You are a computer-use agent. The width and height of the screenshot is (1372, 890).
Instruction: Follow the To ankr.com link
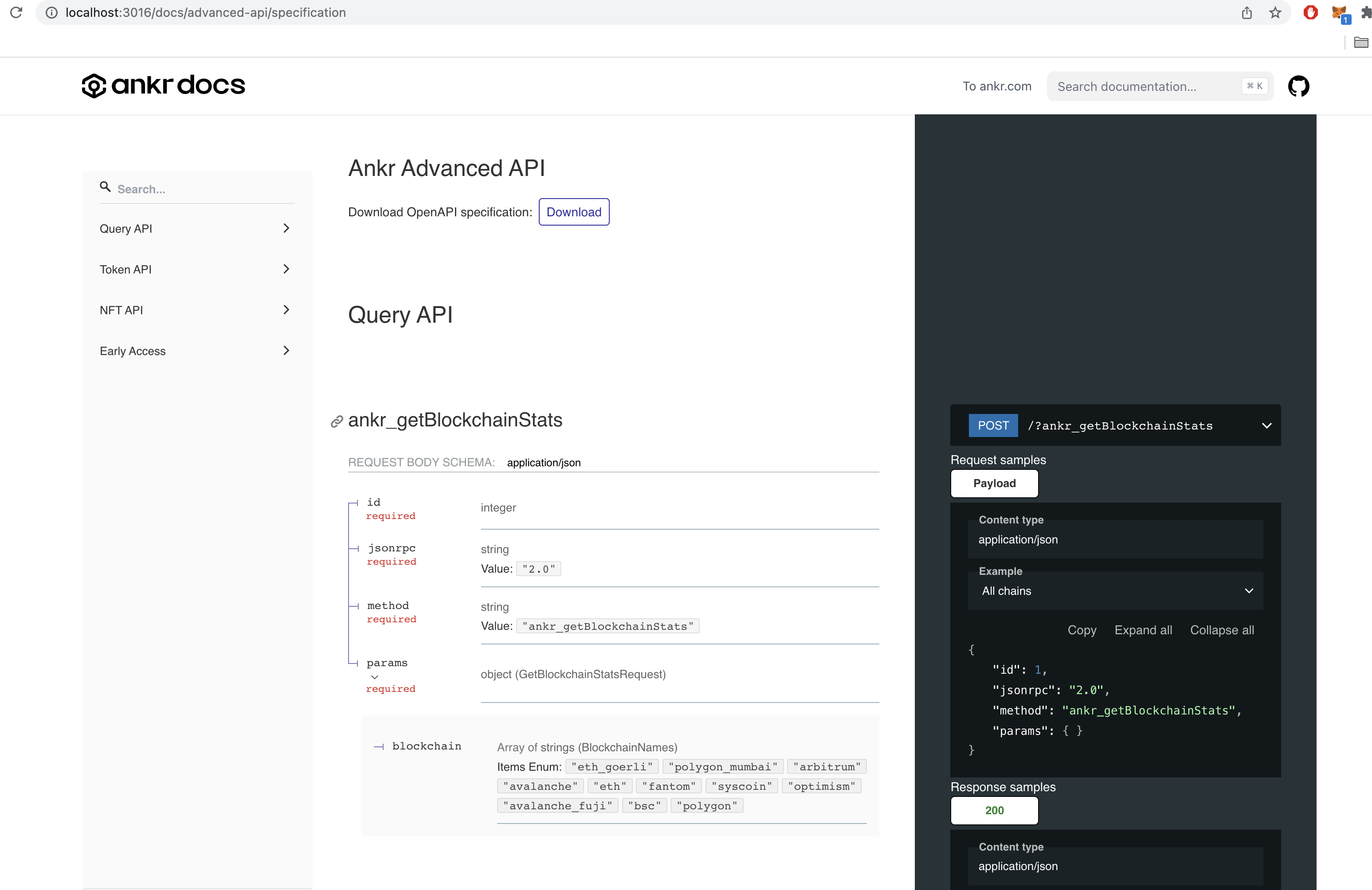(x=997, y=86)
